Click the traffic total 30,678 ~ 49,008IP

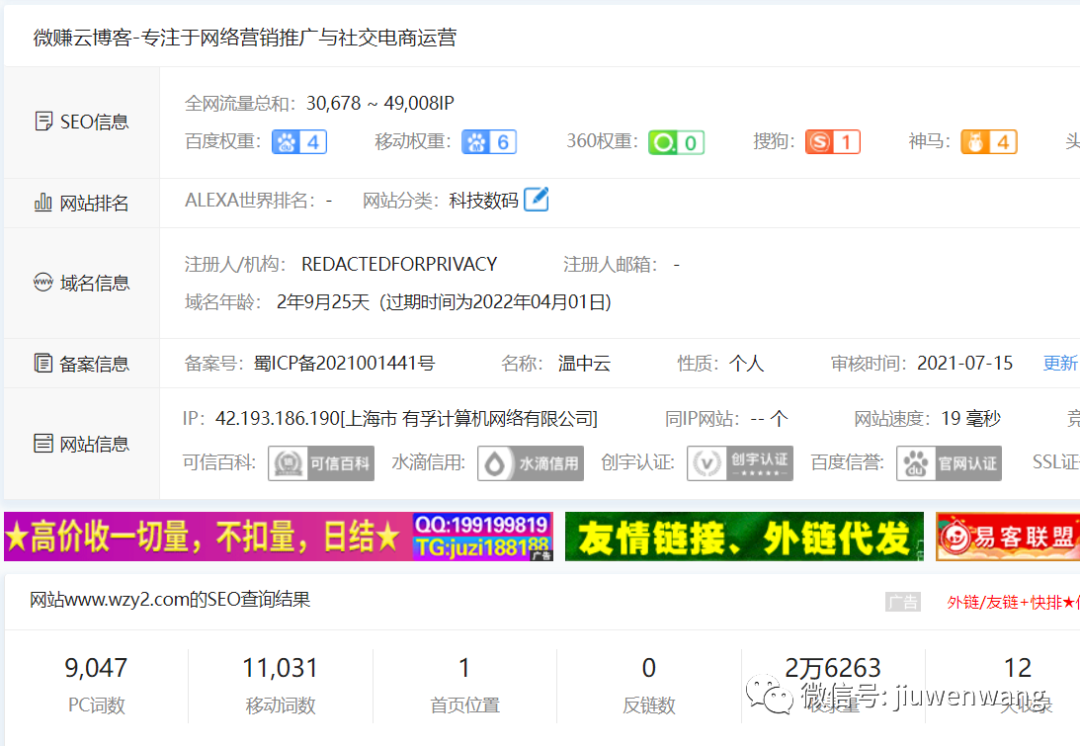click(x=380, y=103)
